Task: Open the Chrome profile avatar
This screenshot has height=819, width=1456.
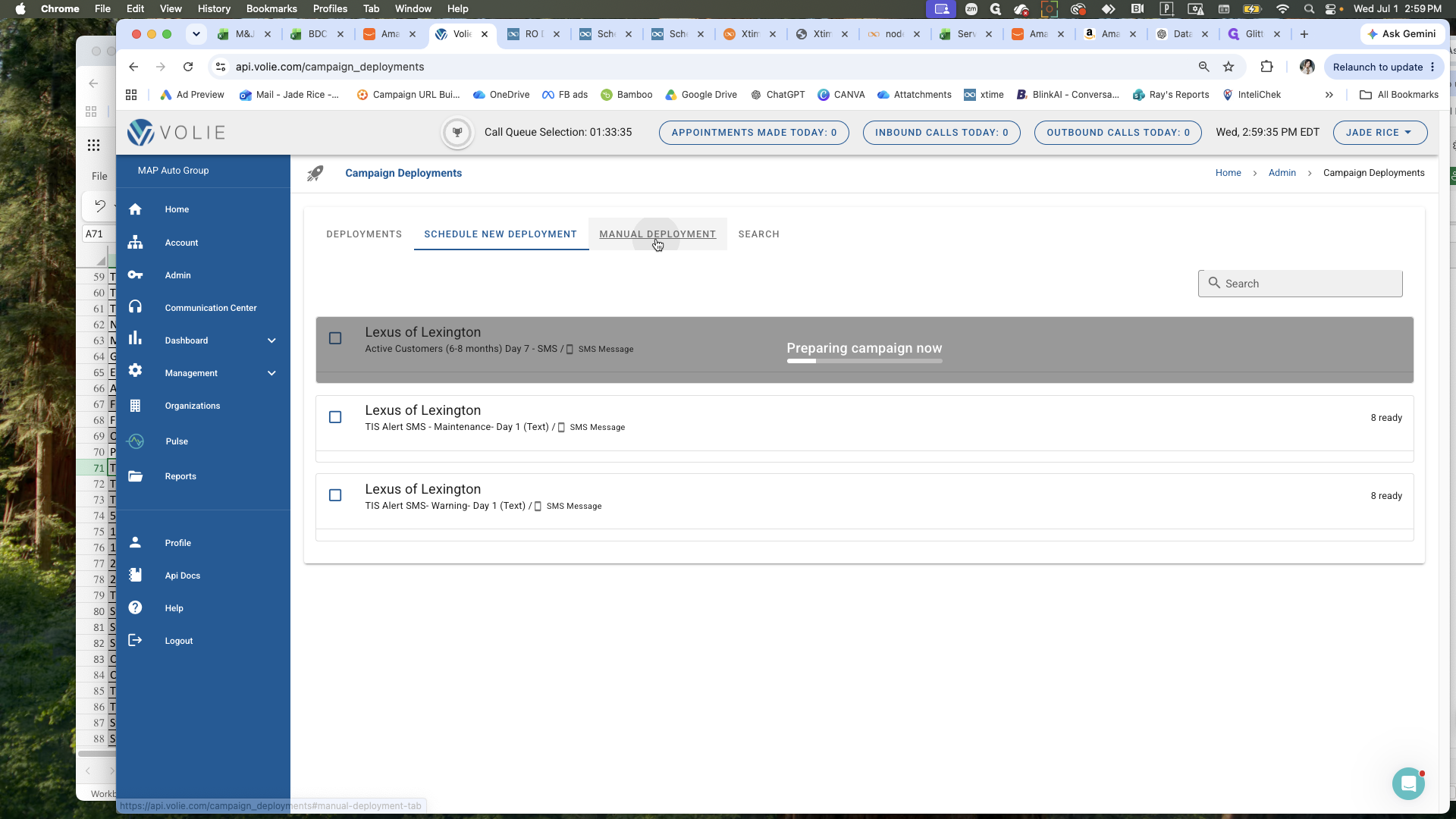Action: [x=1307, y=67]
